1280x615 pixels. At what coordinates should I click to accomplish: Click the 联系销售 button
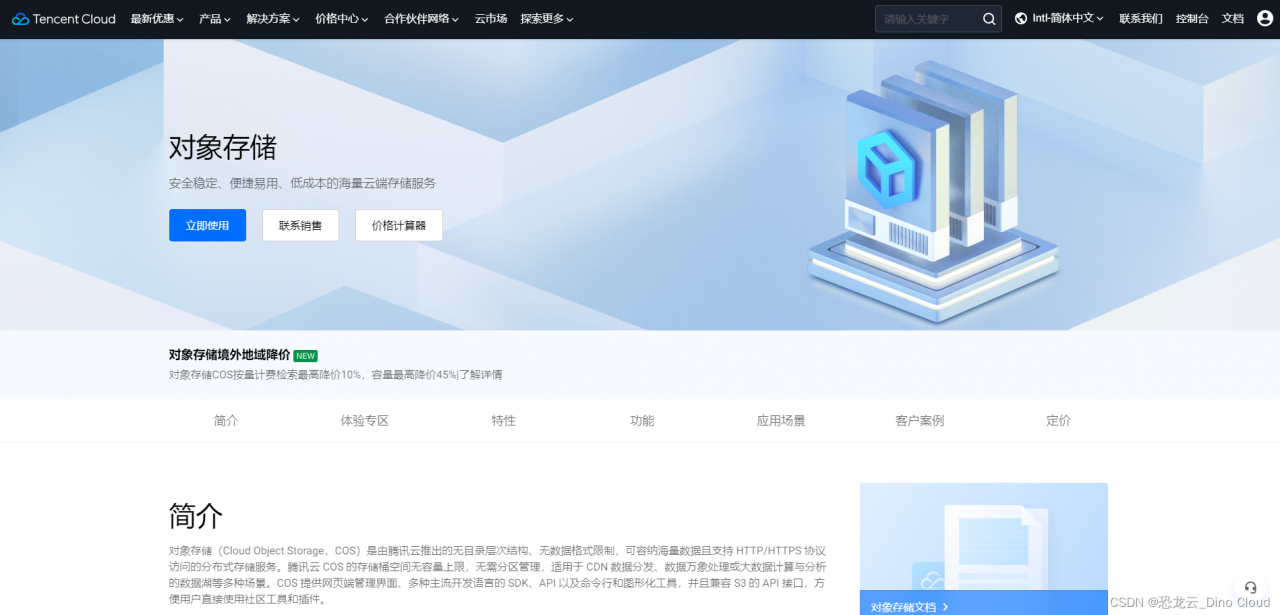(x=300, y=225)
